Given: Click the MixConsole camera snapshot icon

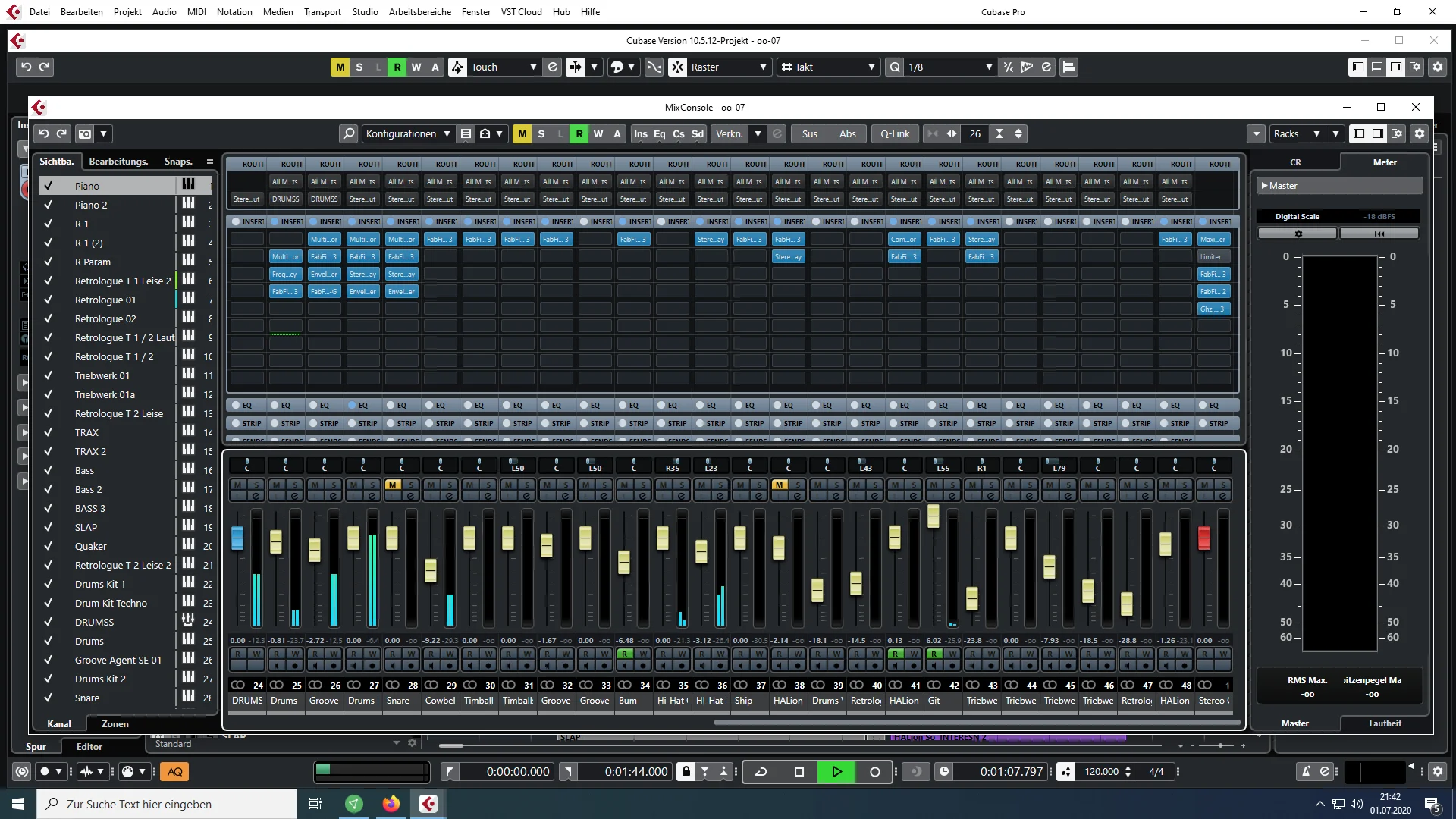Looking at the screenshot, I should coord(85,133).
